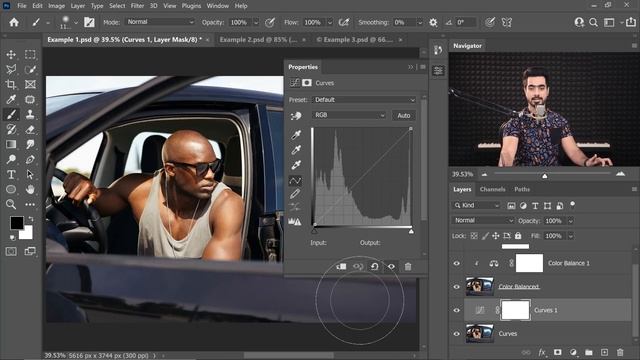Screen dimensions: 640x360
Task: Open layer styles fx menu
Action: (x=542, y=352)
